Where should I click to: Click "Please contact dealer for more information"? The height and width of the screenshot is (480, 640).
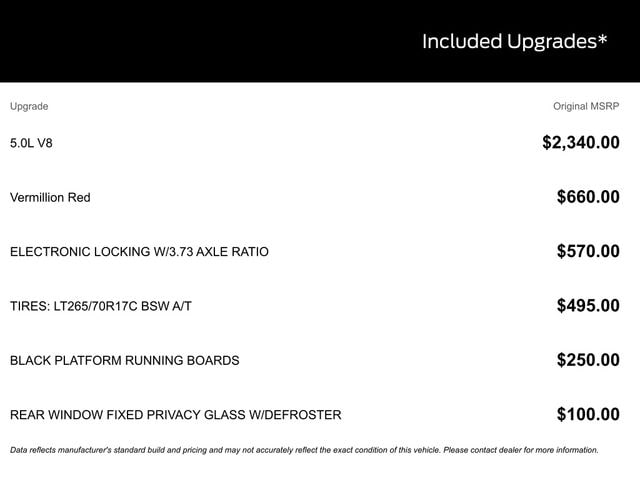point(525,450)
